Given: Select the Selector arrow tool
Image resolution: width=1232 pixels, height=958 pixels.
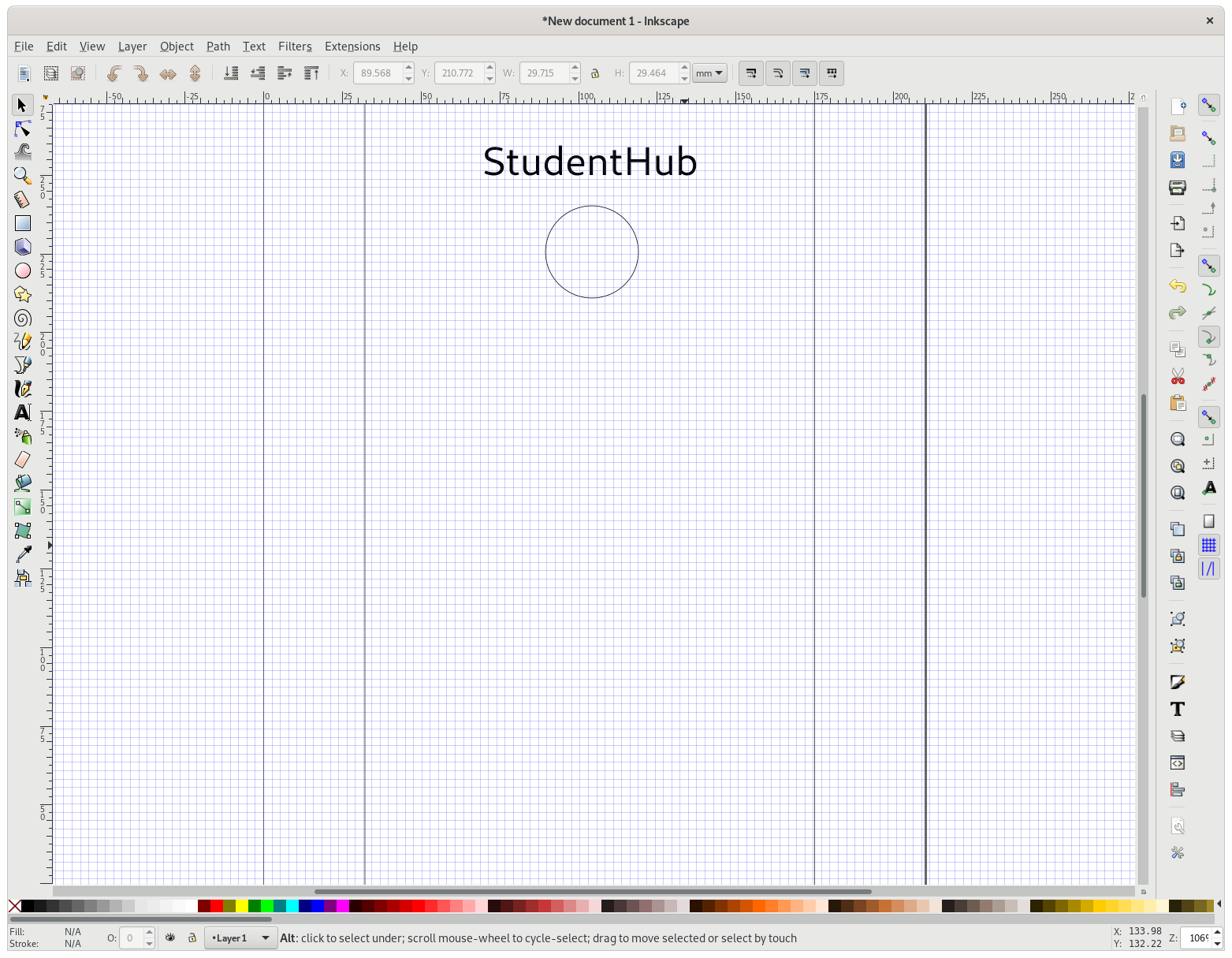Looking at the screenshot, I should 22,105.
